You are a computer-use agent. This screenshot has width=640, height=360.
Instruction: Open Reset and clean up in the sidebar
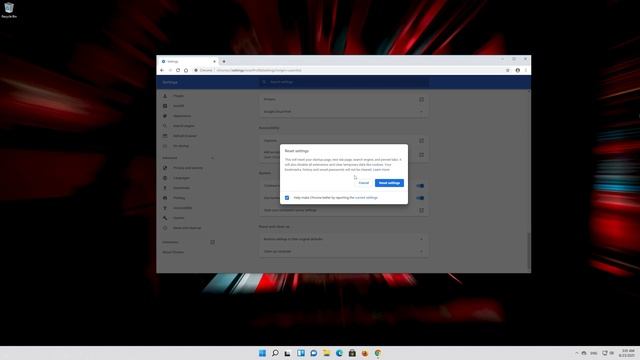(187, 228)
